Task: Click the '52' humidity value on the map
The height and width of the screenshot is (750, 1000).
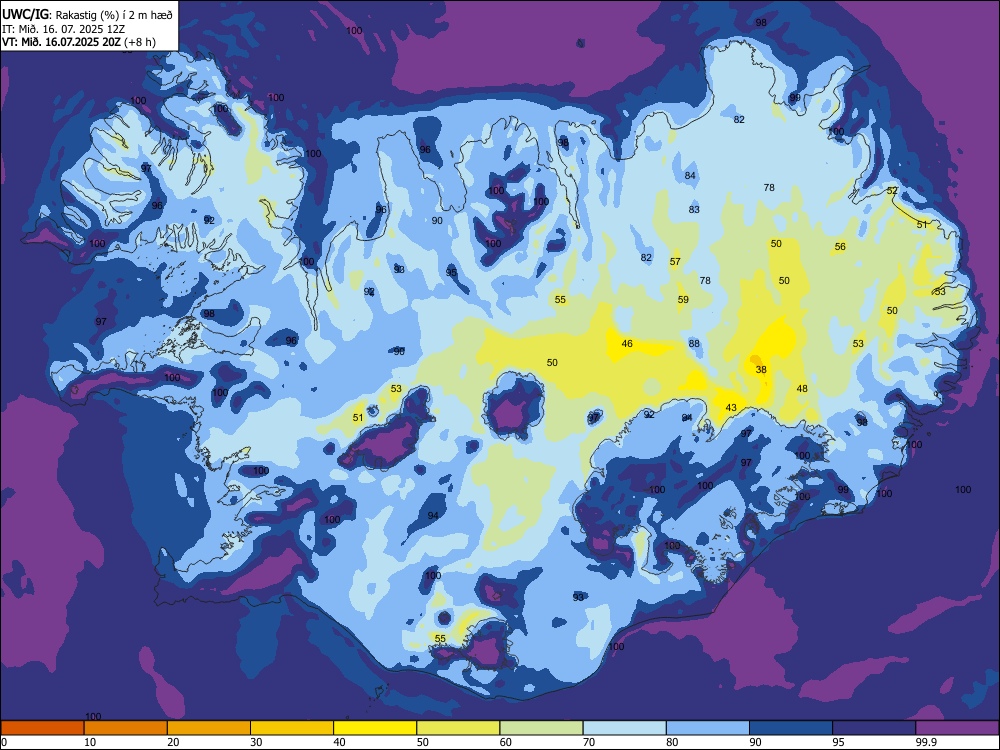Action: point(892,191)
